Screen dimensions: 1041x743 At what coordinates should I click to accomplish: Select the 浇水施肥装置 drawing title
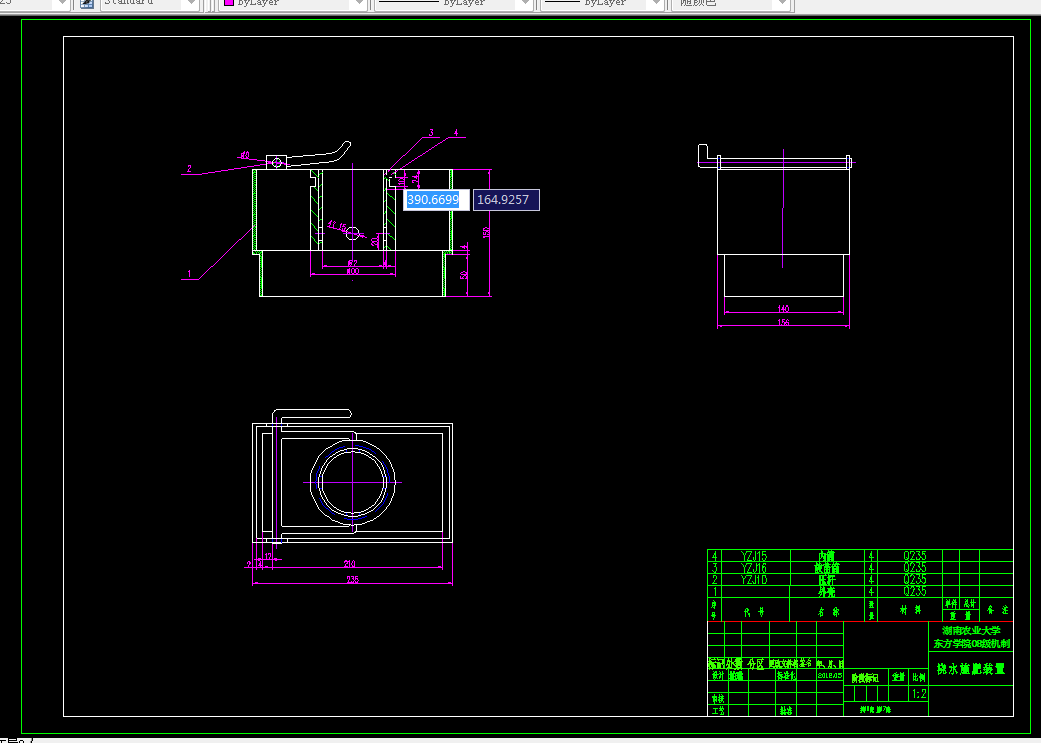point(971,669)
